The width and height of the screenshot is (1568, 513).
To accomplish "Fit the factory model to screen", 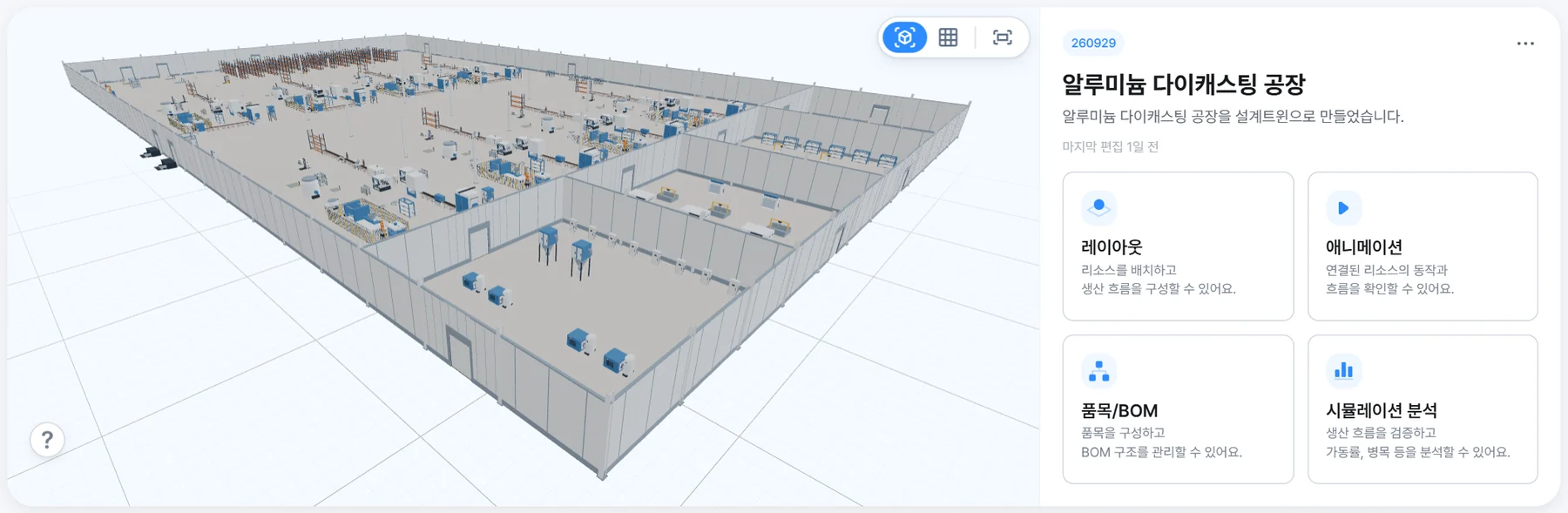I will tap(1003, 37).
